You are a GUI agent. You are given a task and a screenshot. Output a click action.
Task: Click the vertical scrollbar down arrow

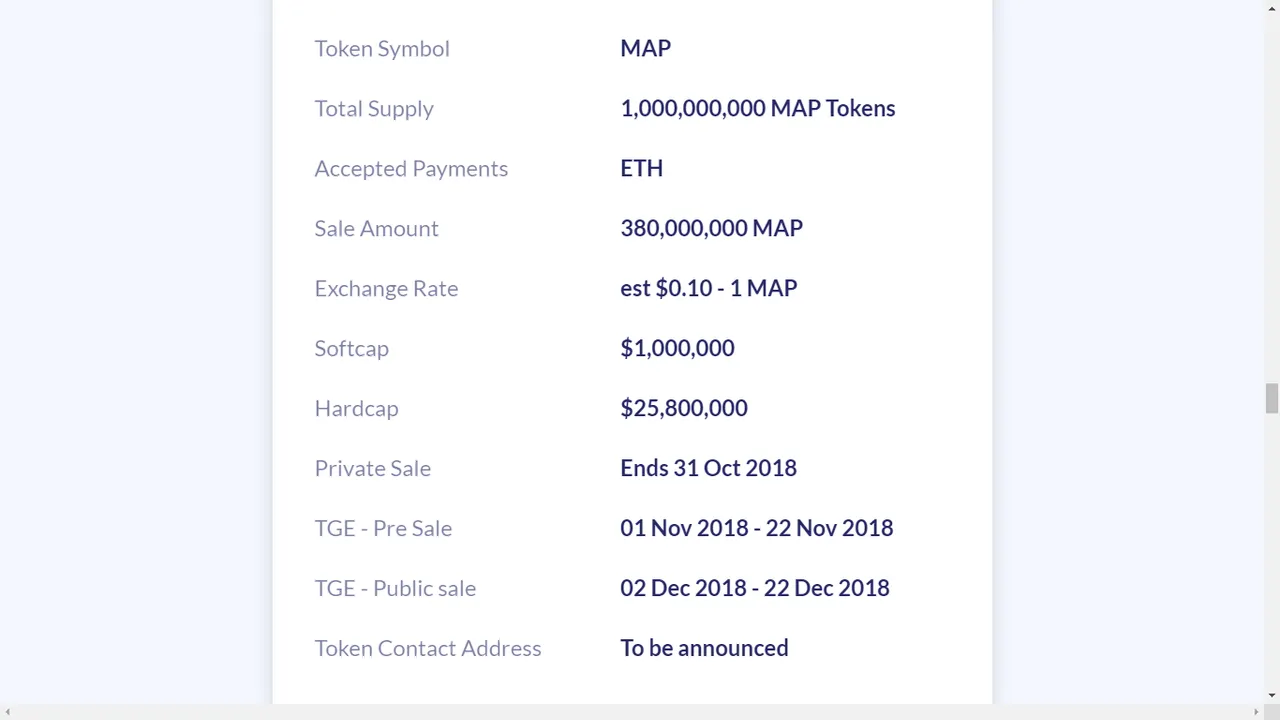tap(1271, 695)
